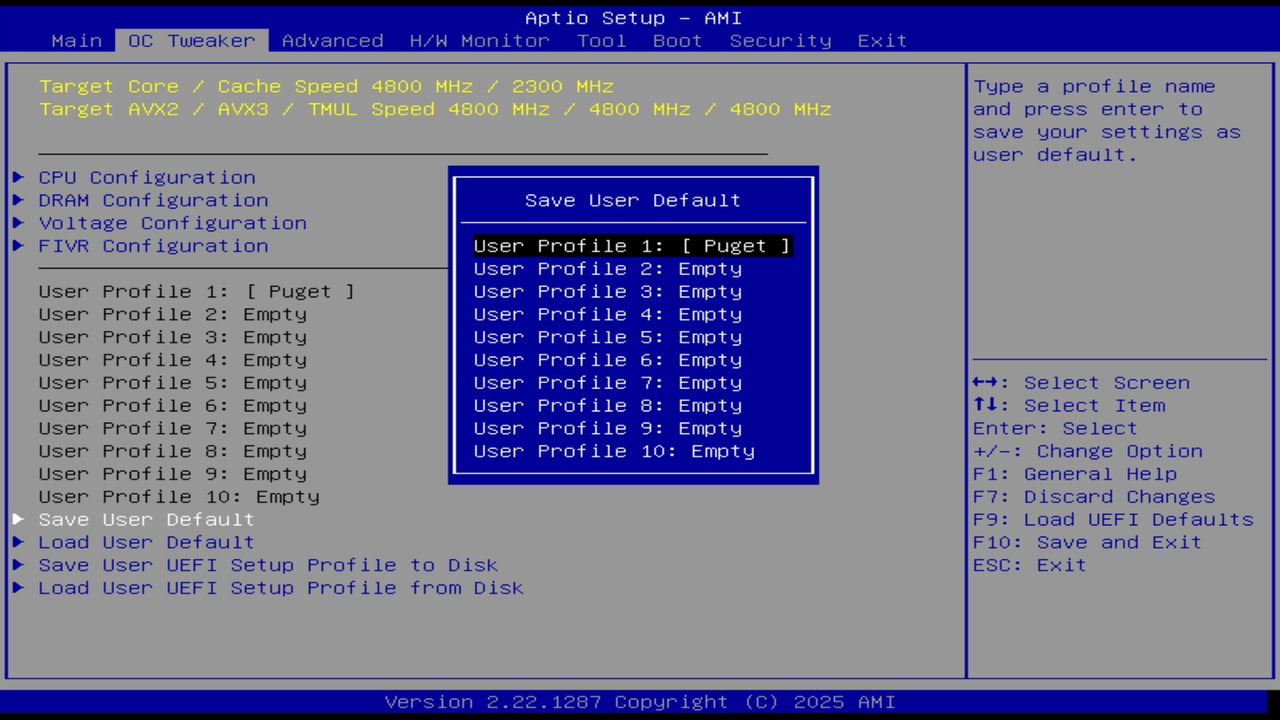This screenshot has width=1280, height=720.
Task: Click the arrow beside Load User Default
Action: click(18, 542)
